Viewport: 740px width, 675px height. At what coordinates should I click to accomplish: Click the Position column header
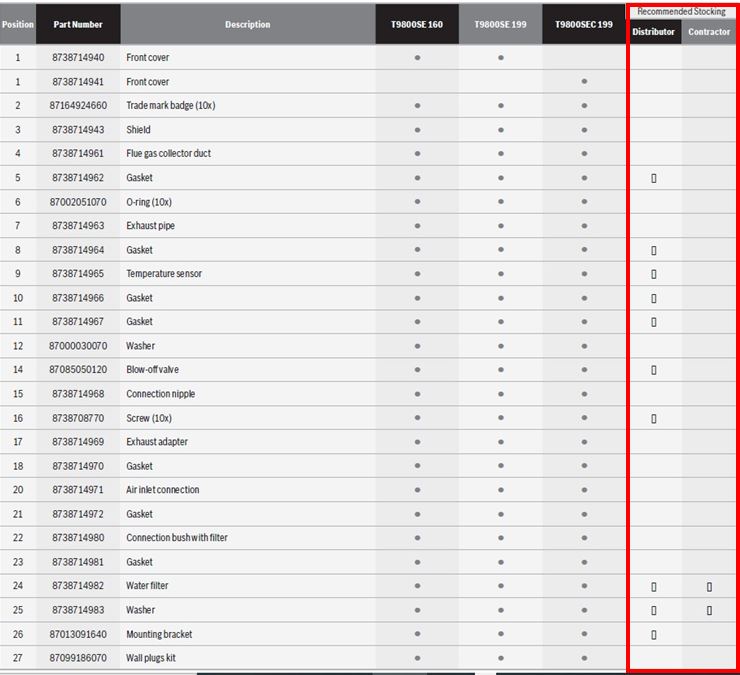pos(18,24)
